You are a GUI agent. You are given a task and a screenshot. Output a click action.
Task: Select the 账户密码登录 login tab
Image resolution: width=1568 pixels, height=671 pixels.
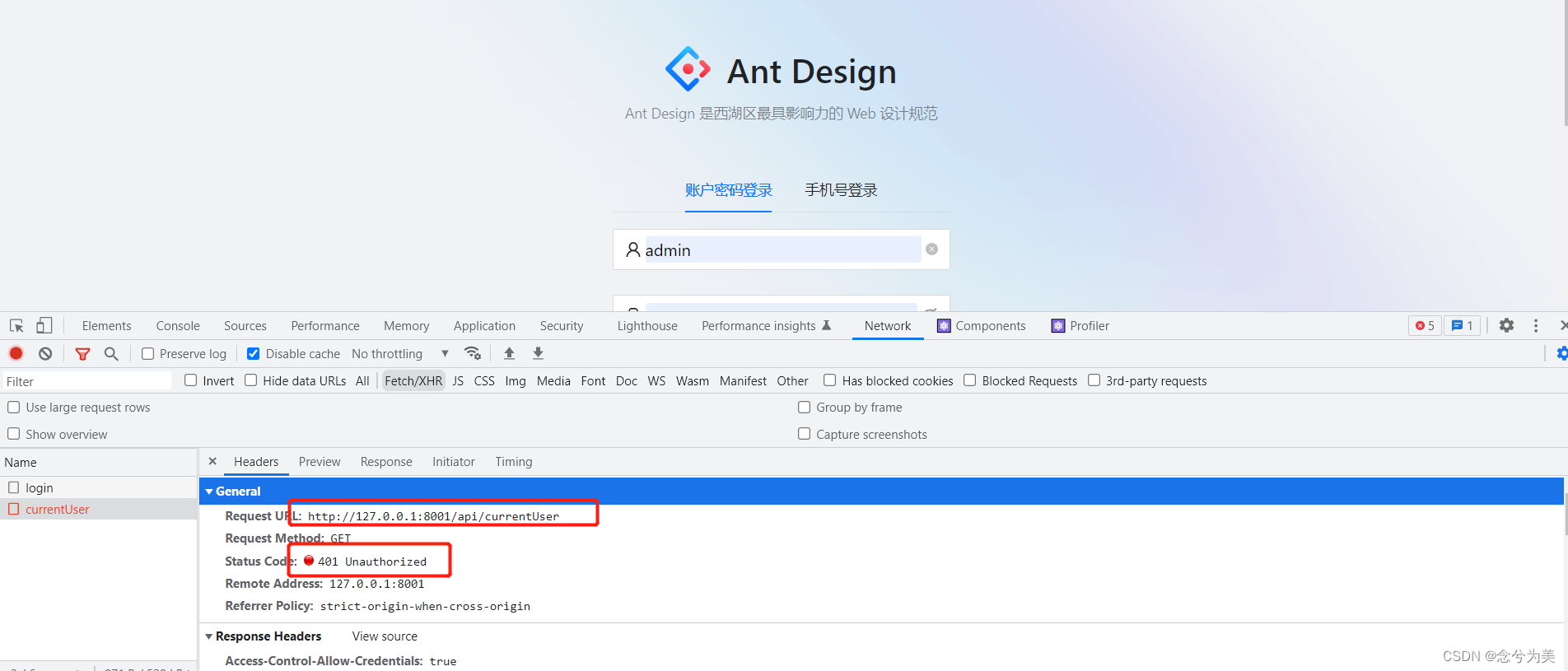[729, 190]
